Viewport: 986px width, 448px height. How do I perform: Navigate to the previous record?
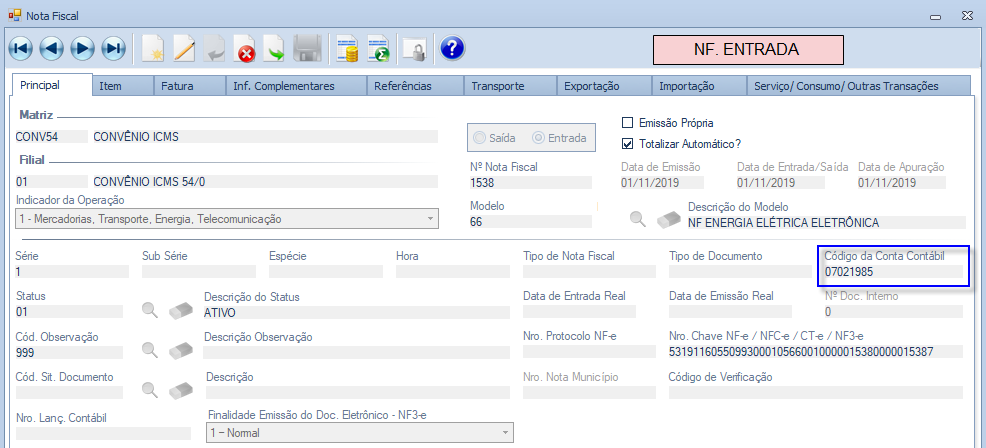tap(52, 48)
